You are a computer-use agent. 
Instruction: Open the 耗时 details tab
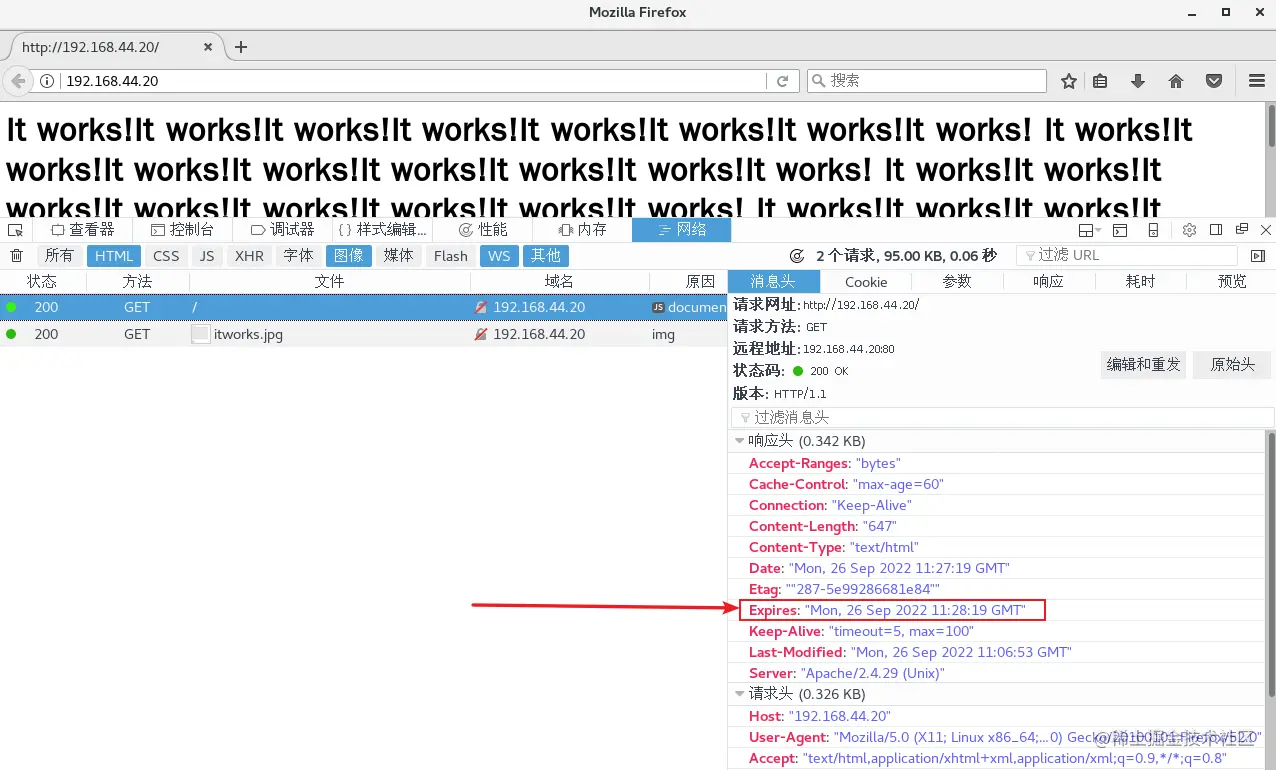pos(1141,282)
